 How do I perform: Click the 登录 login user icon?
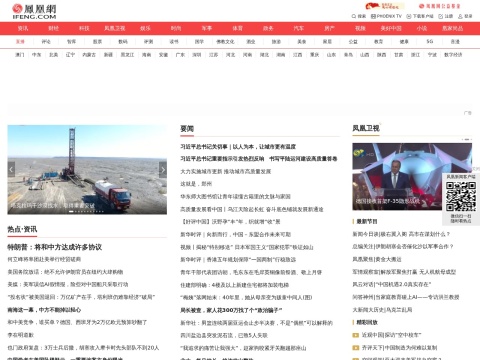point(460,16)
